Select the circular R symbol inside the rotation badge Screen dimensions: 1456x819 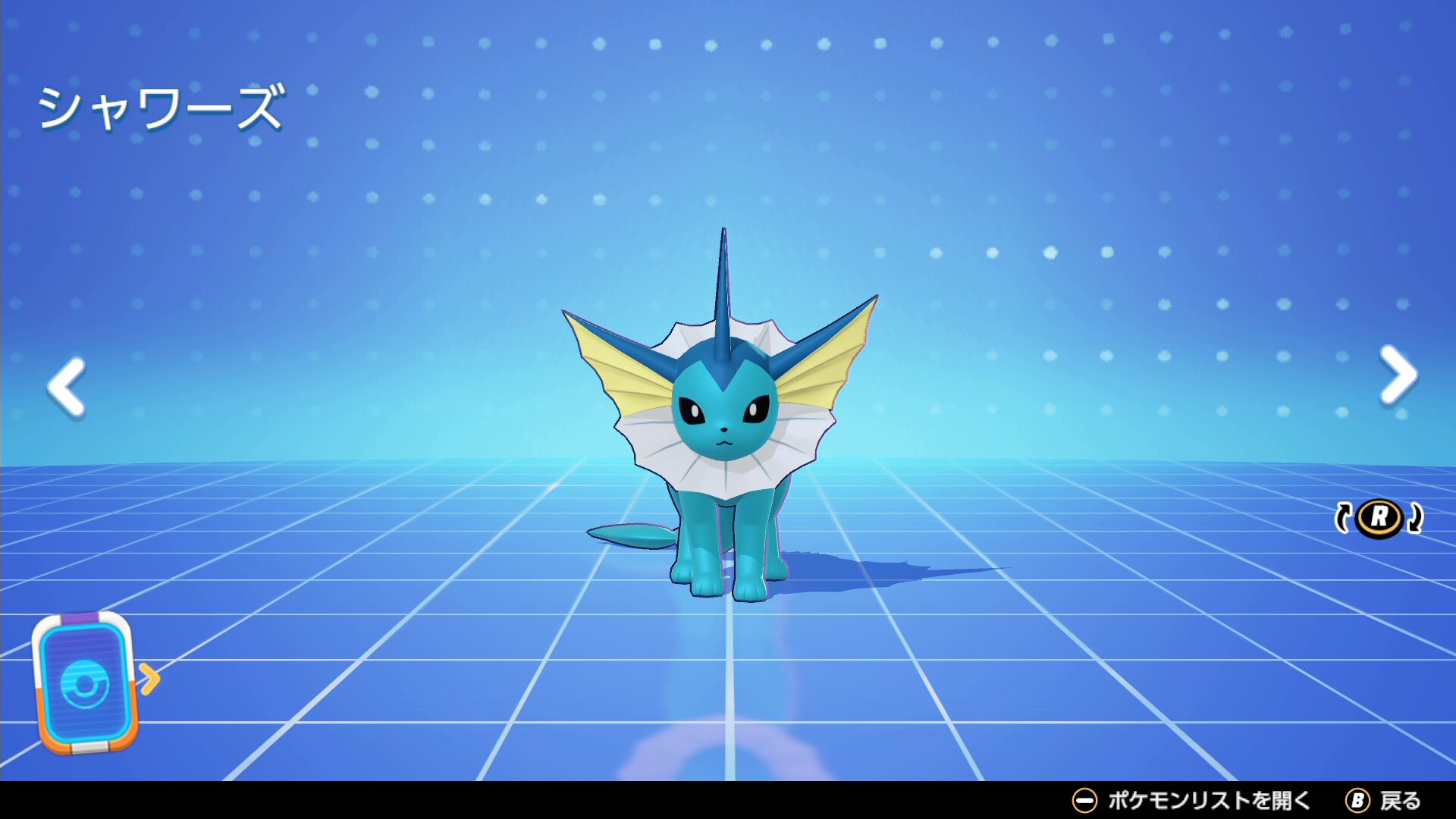(1382, 518)
